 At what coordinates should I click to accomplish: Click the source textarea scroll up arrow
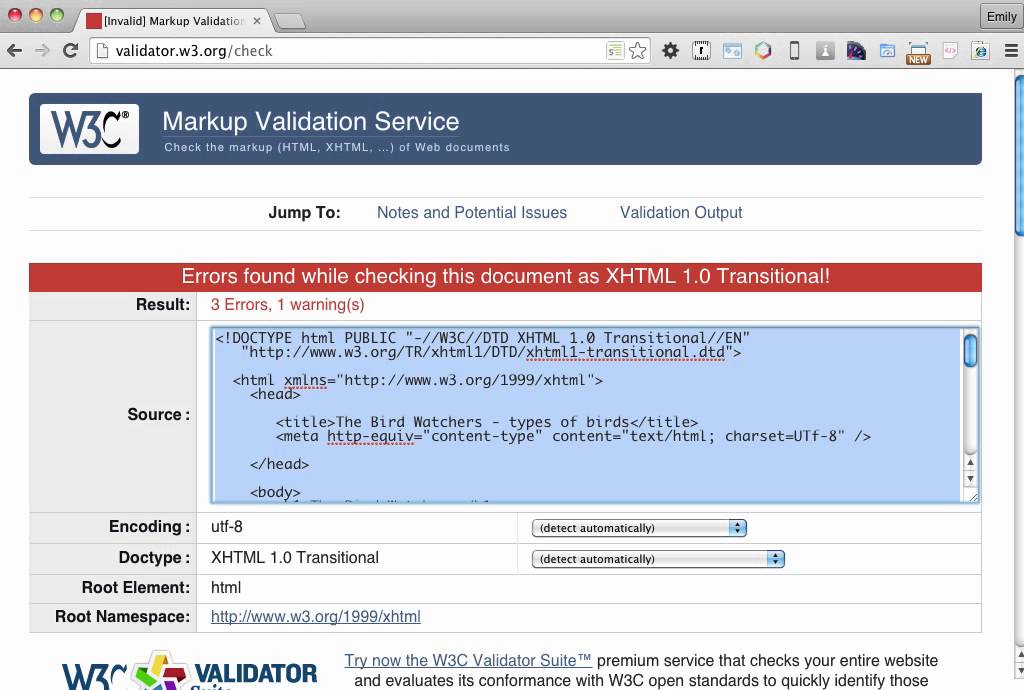click(x=970, y=462)
